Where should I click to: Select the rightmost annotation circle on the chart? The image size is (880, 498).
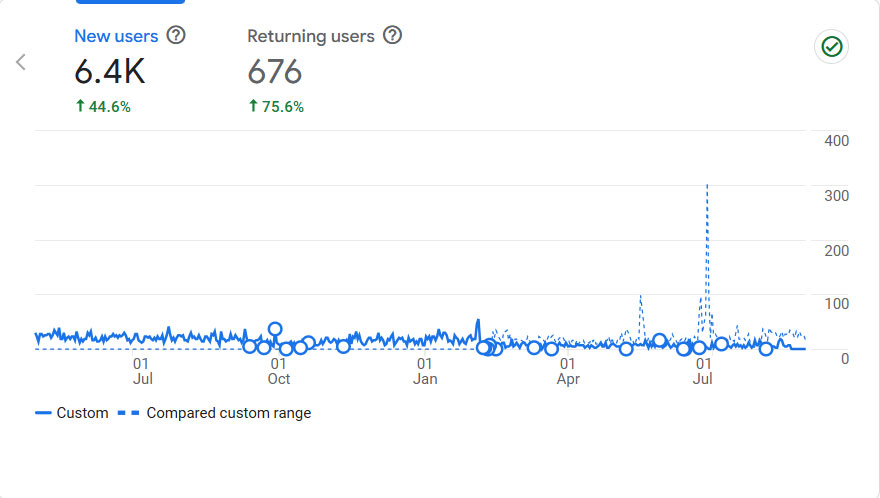coord(766,349)
